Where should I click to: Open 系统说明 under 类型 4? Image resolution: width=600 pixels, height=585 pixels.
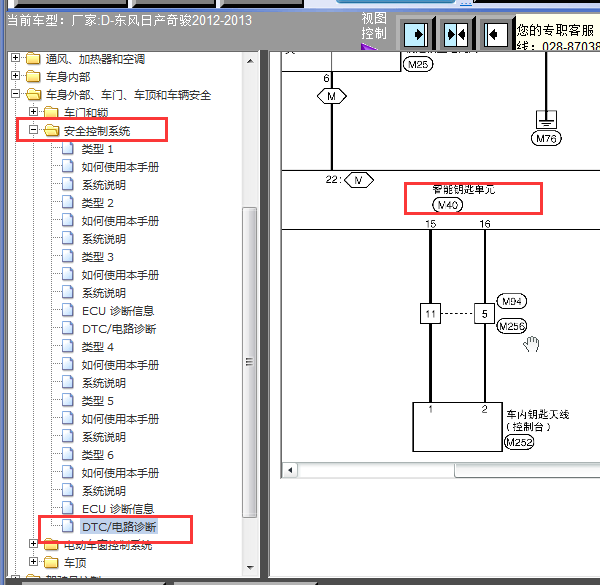pos(104,383)
